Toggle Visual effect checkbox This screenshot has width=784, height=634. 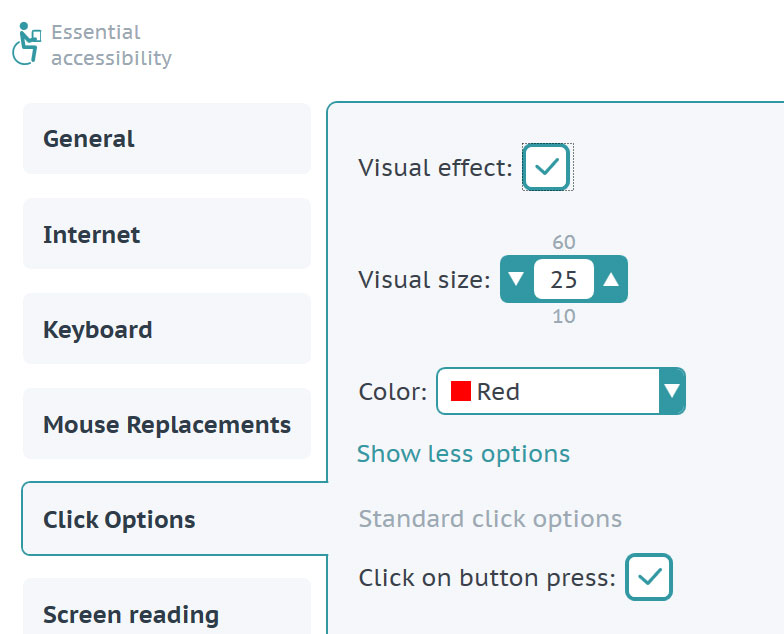(546, 167)
